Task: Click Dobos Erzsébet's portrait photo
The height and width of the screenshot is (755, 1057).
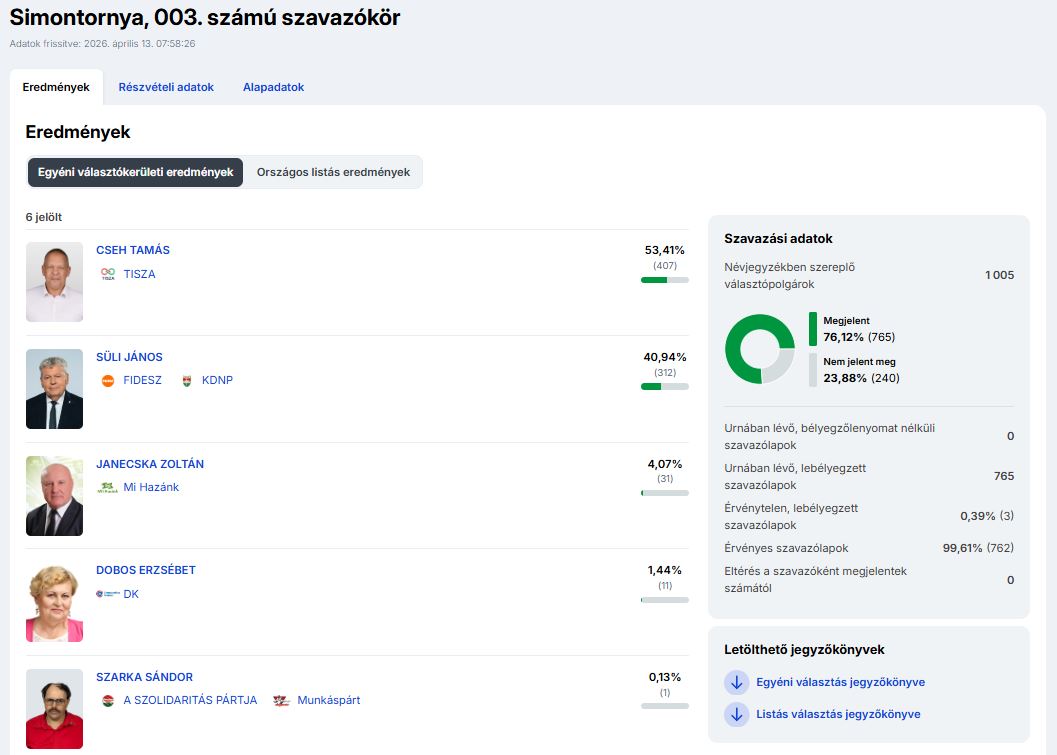Action: [55, 602]
